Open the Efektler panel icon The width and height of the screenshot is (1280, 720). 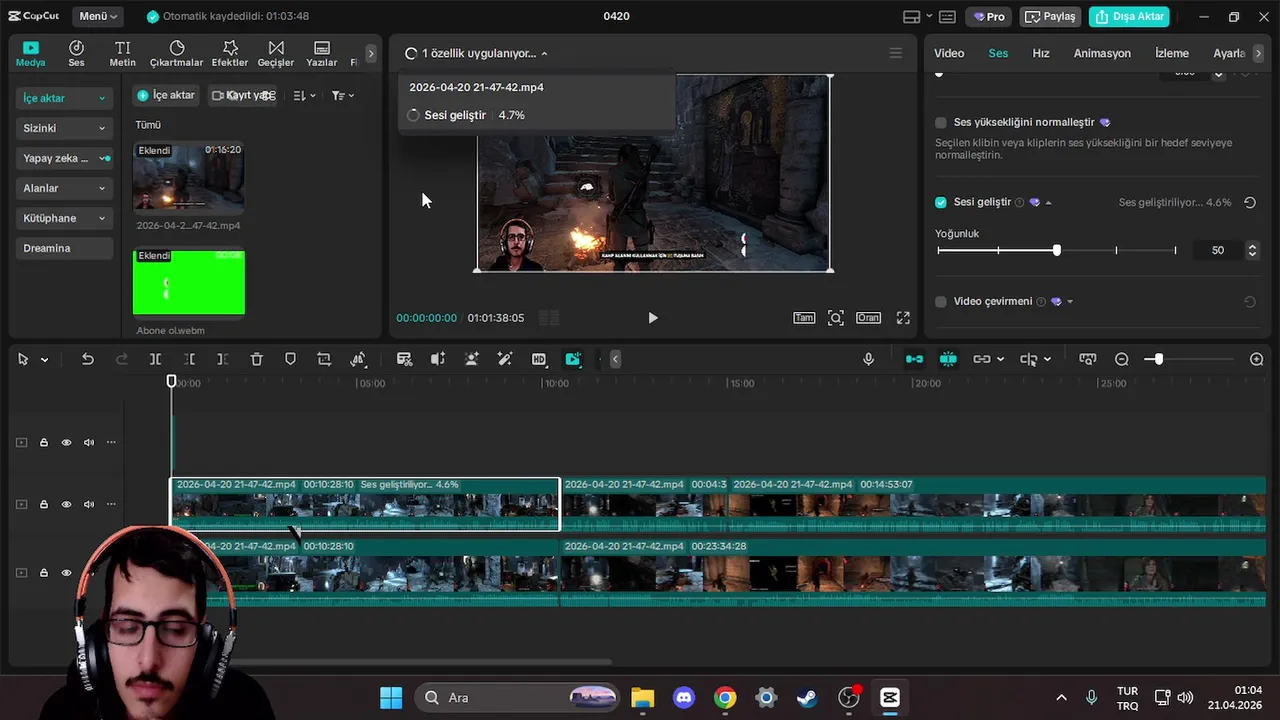pos(230,54)
